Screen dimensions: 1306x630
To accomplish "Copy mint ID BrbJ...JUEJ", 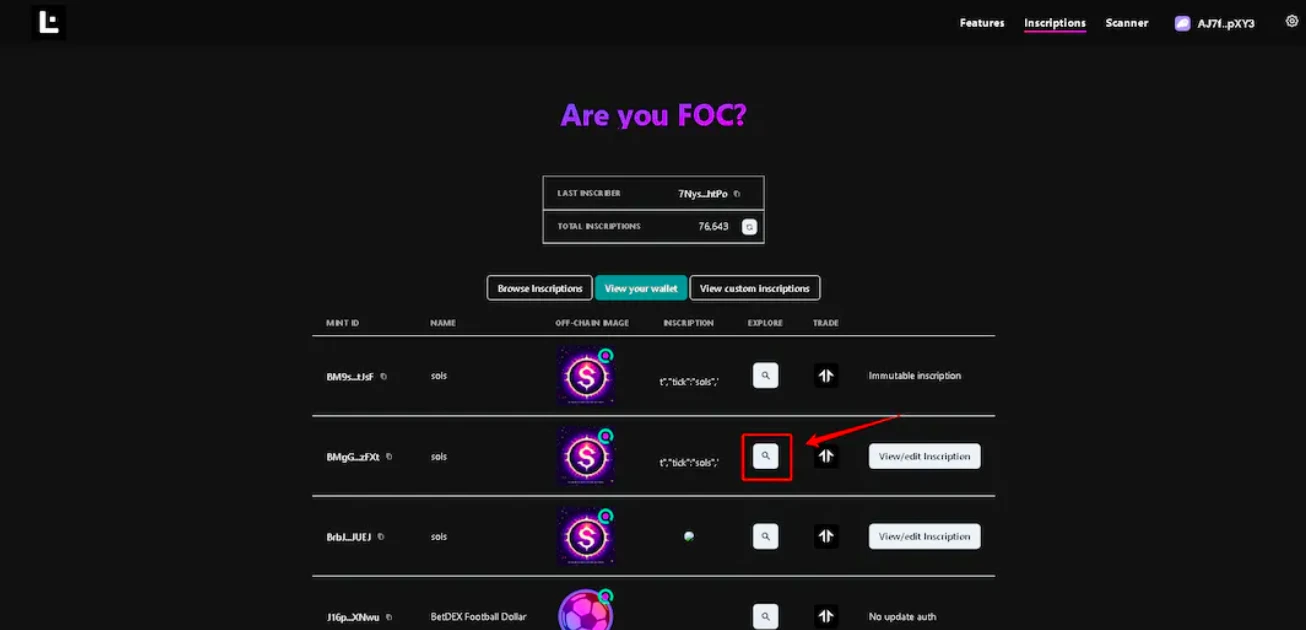I will [x=381, y=537].
